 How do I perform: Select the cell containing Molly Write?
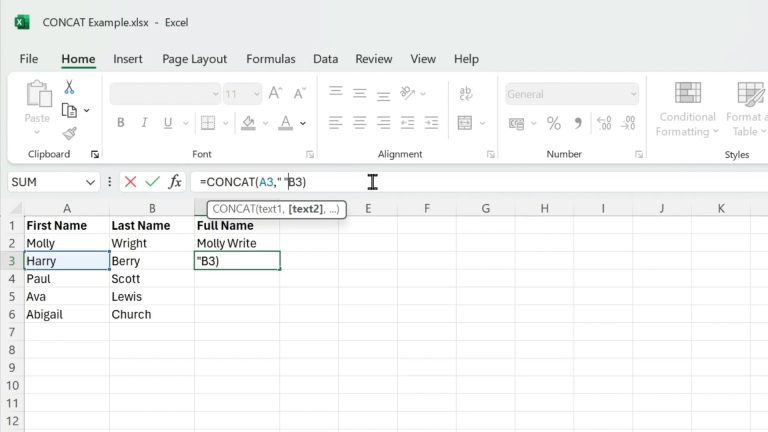[x=237, y=243]
